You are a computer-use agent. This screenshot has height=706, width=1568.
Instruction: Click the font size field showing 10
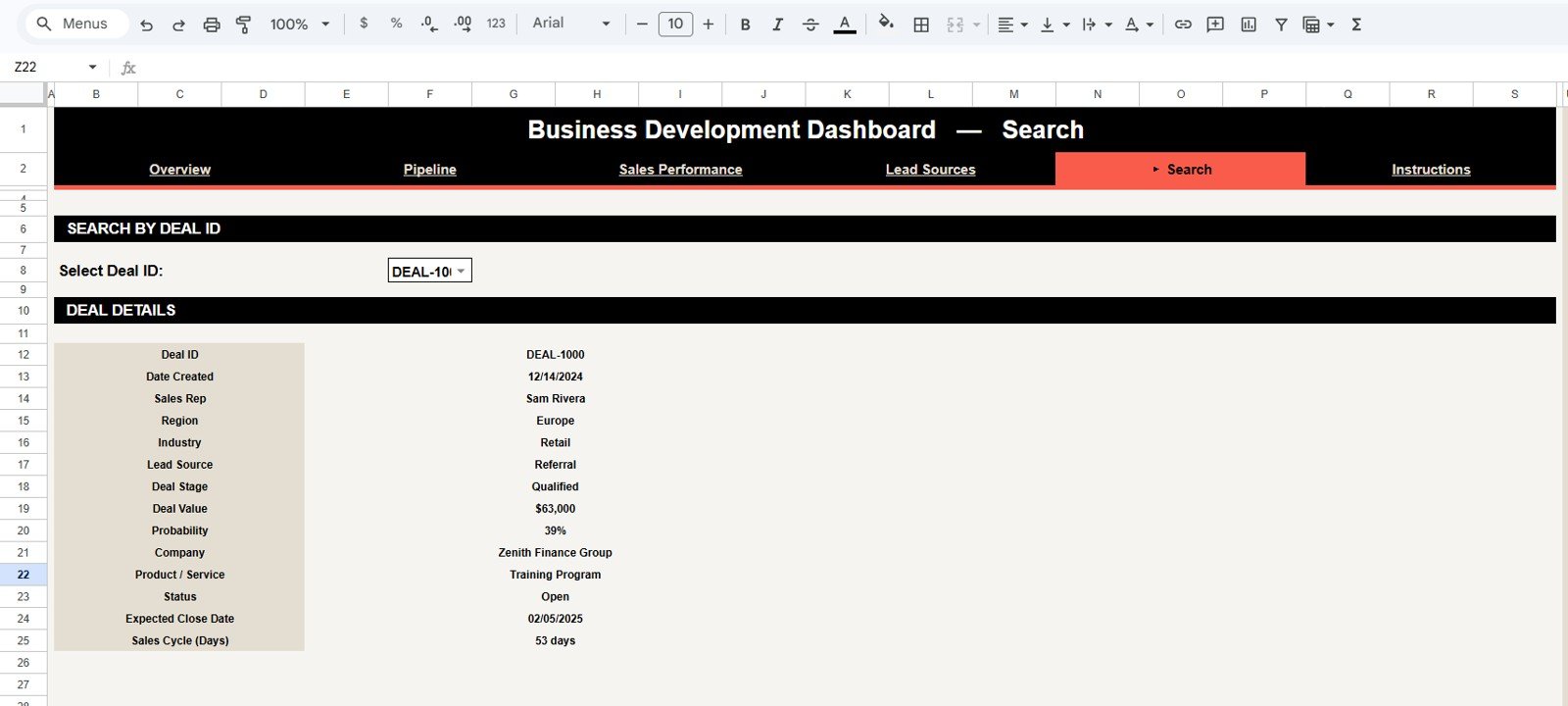pyautogui.click(x=675, y=25)
